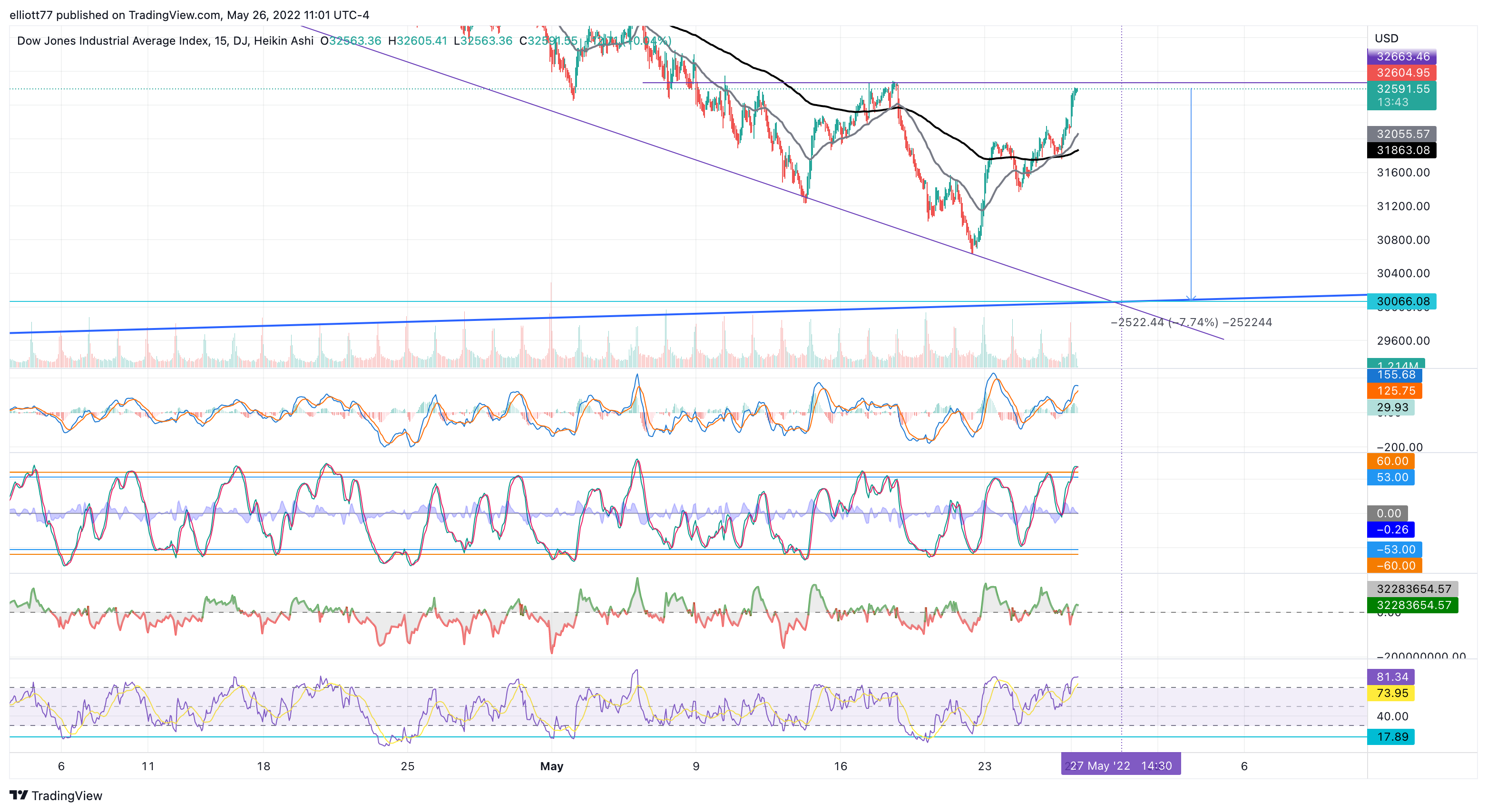Image resolution: width=1487 pixels, height=812 pixels.
Task: Click the 25 date on time axis
Action: point(408,766)
